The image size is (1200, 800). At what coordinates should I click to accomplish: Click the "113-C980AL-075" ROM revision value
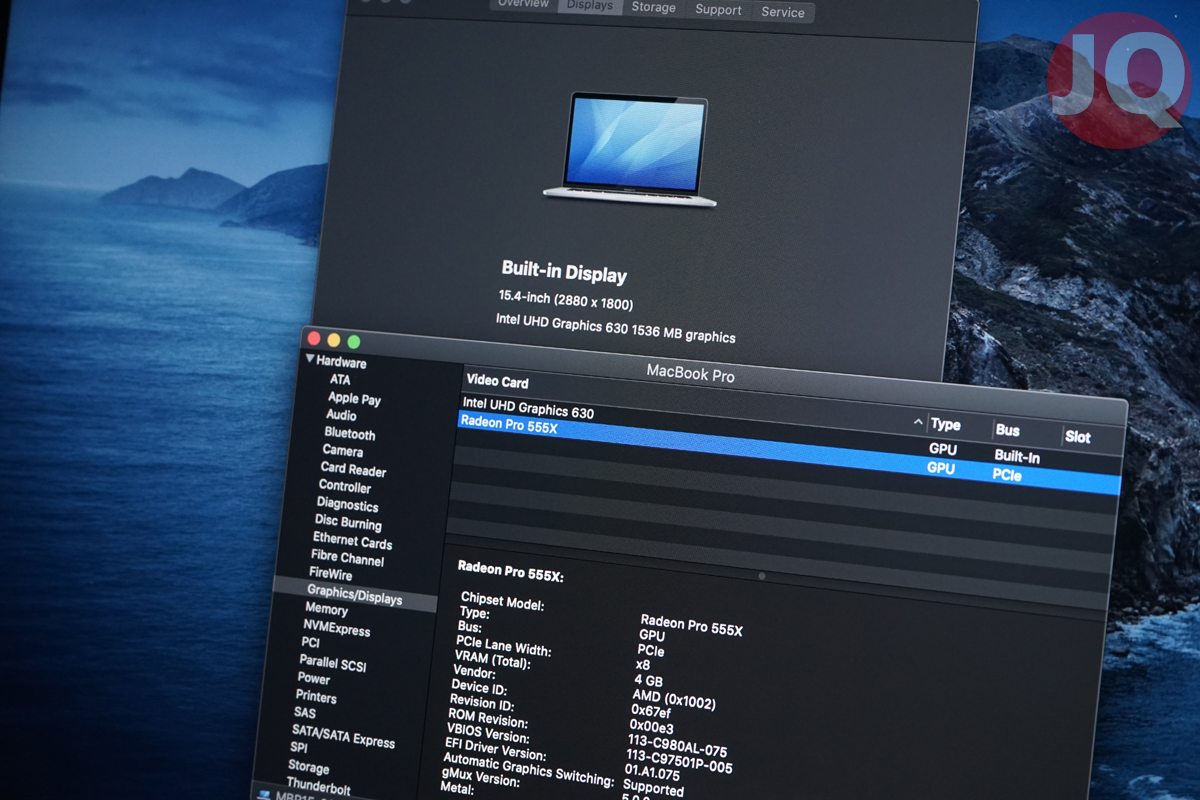pyautogui.click(x=677, y=746)
